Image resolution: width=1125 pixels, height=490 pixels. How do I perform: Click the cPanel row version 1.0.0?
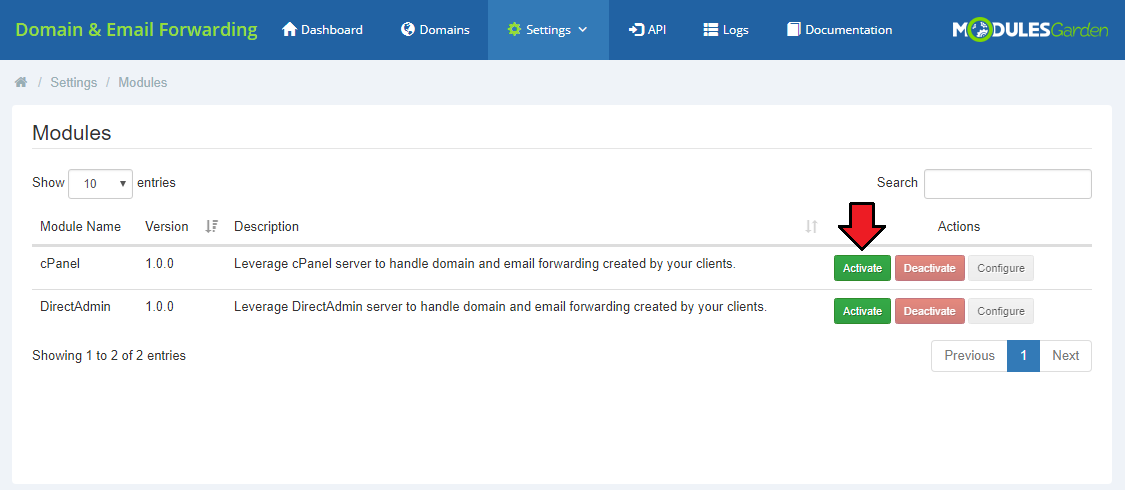pos(159,264)
